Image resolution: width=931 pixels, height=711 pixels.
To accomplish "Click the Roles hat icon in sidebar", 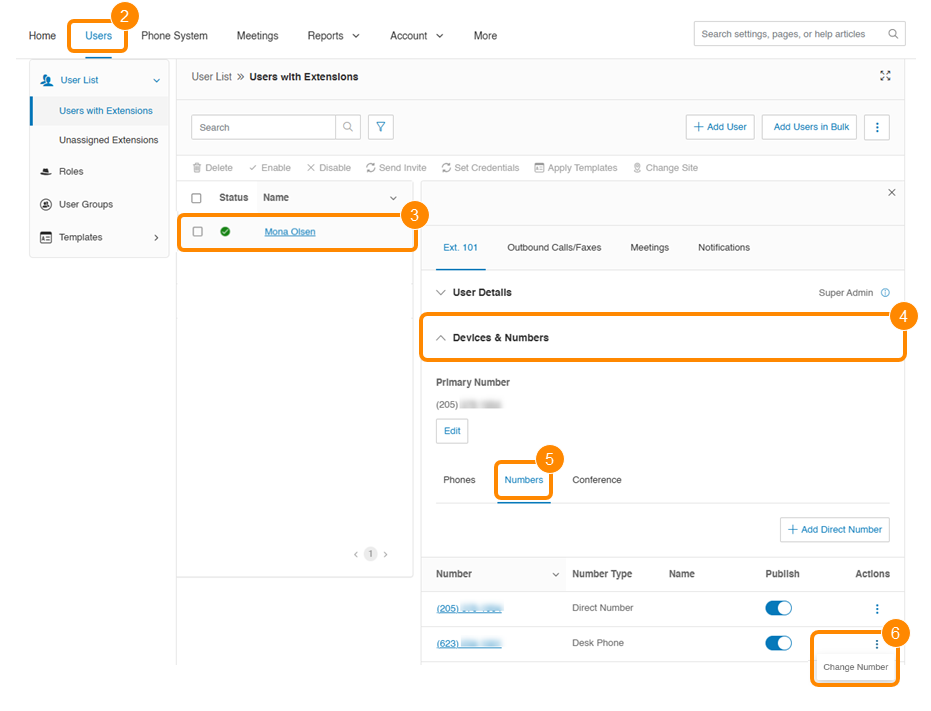I will (46, 172).
